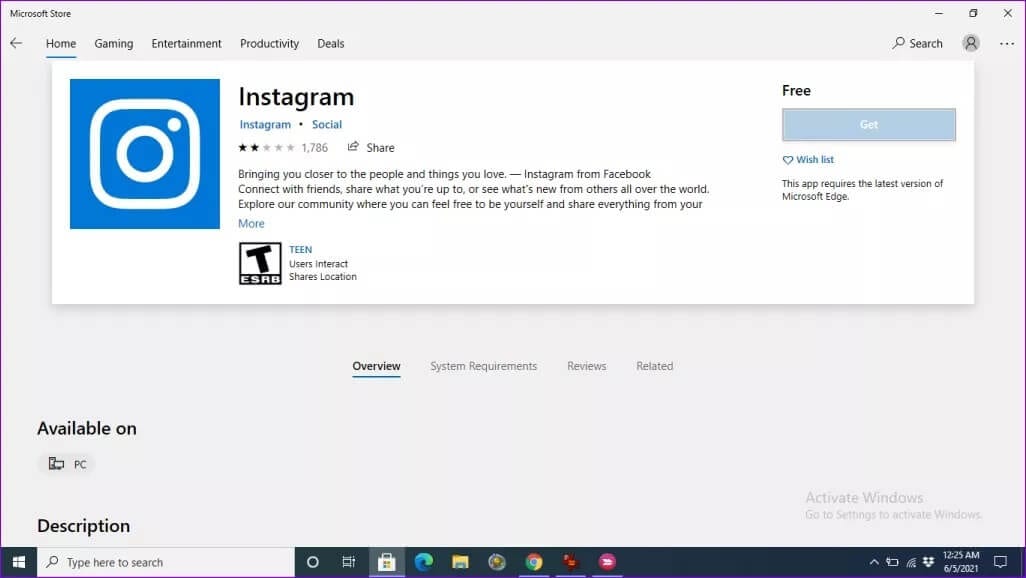Image resolution: width=1026 pixels, height=578 pixels.
Task: Open Cortana circle icon
Action: (313, 562)
